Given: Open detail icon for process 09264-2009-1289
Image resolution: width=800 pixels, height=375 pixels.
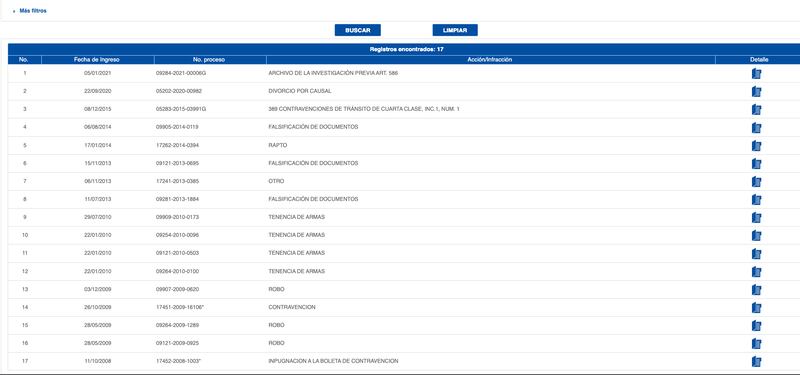Looking at the screenshot, I should [756, 326].
